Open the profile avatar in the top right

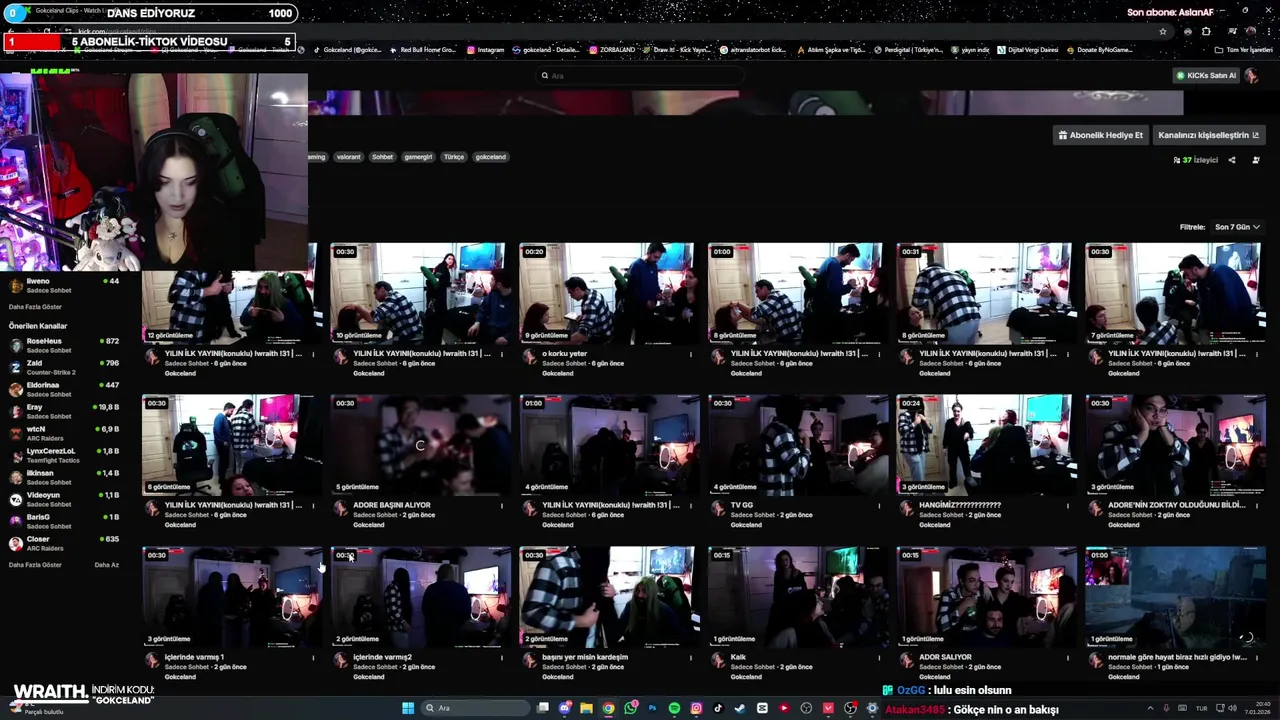tap(1251, 75)
